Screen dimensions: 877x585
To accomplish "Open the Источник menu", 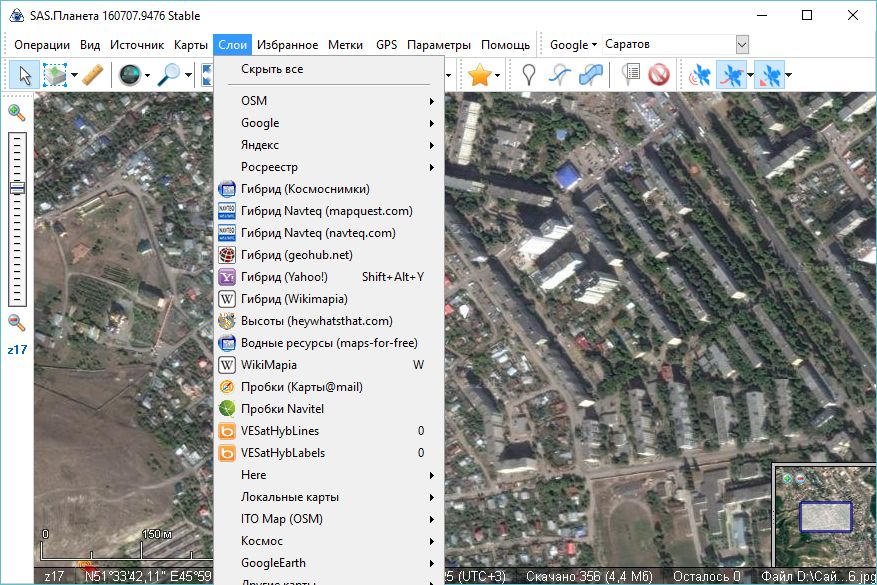I will tap(137, 45).
